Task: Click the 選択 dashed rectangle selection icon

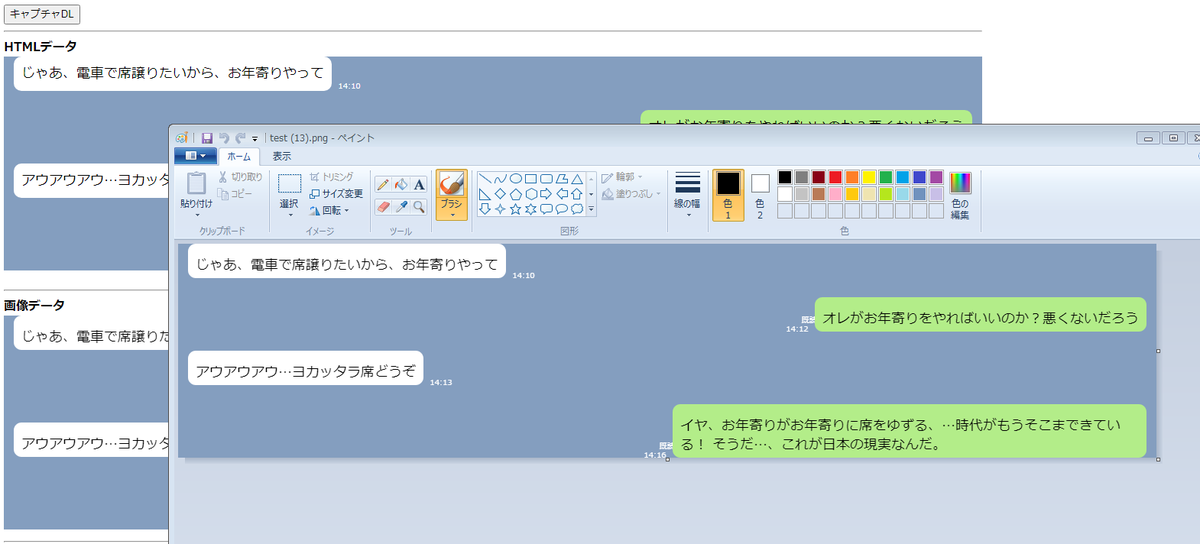Action: click(x=289, y=184)
